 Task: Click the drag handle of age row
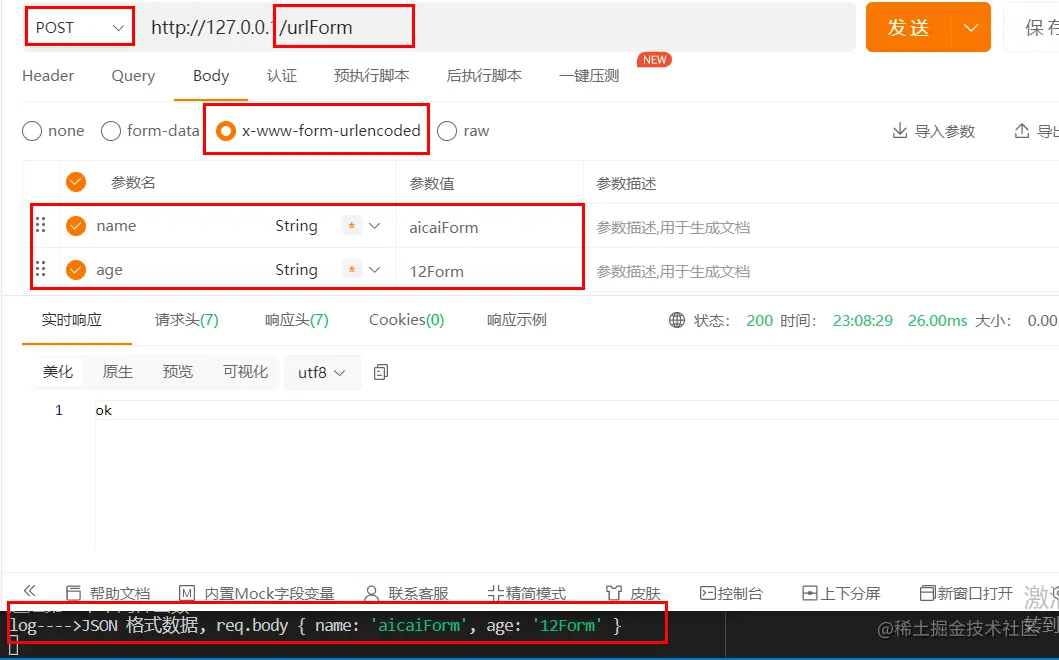coord(41,269)
